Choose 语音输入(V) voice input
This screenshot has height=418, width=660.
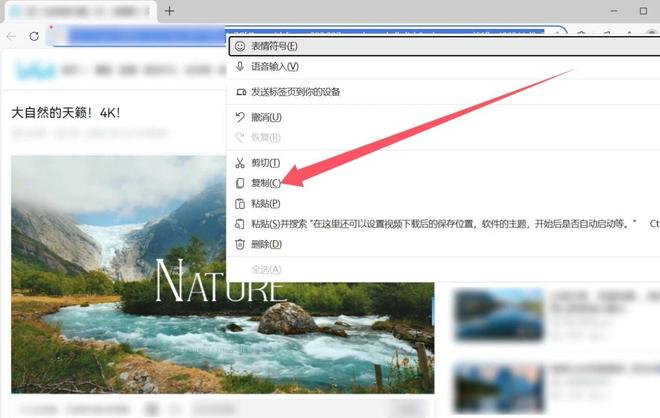(444, 67)
